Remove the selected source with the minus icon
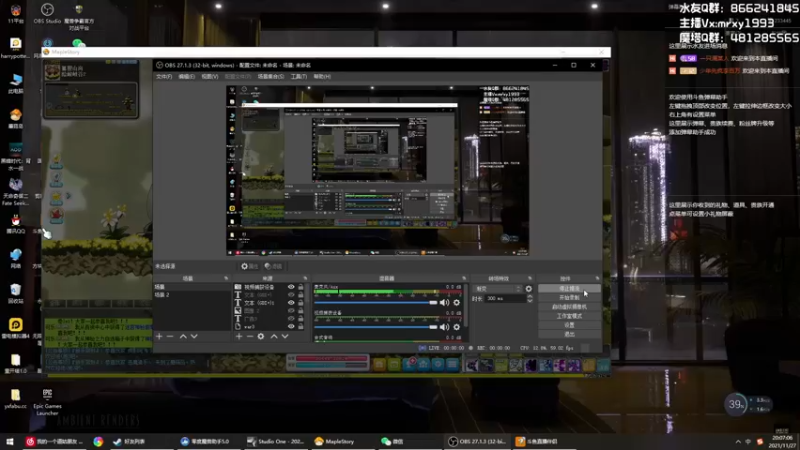Image resolution: width=800 pixels, height=450 pixels. [x=250, y=336]
